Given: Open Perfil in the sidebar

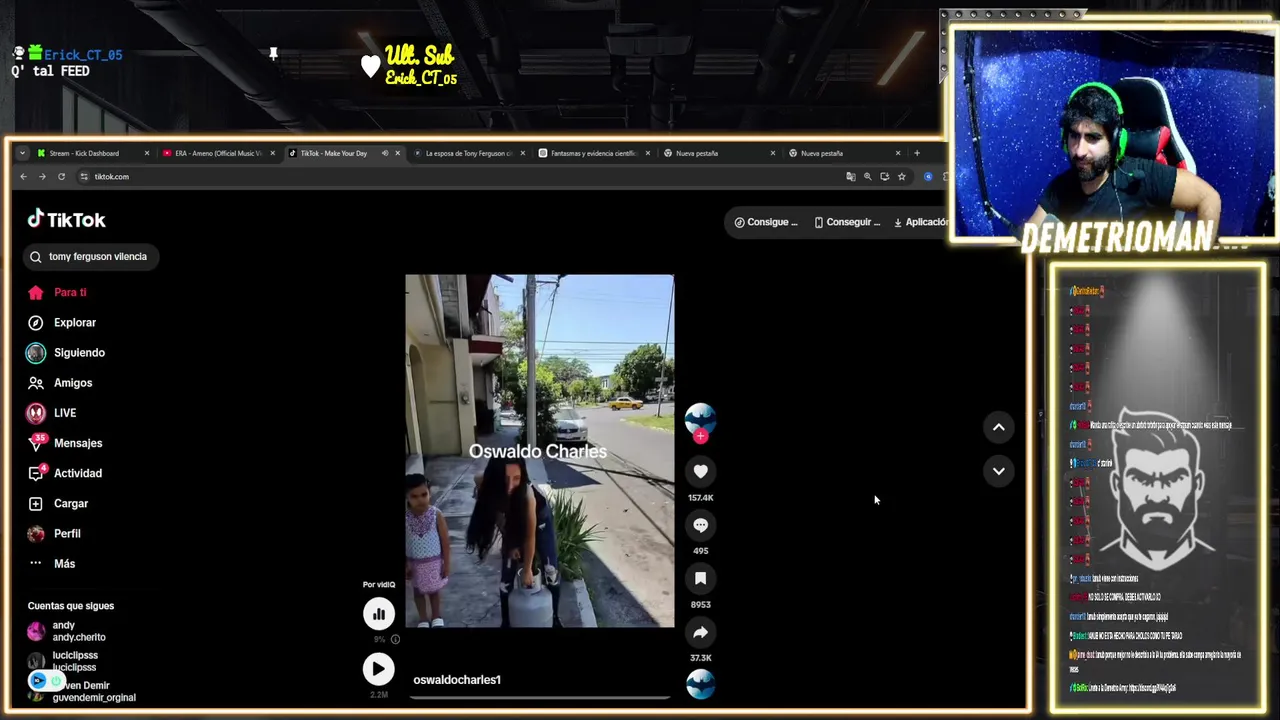Looking at the screenshot, I should [x=54, y=533].
